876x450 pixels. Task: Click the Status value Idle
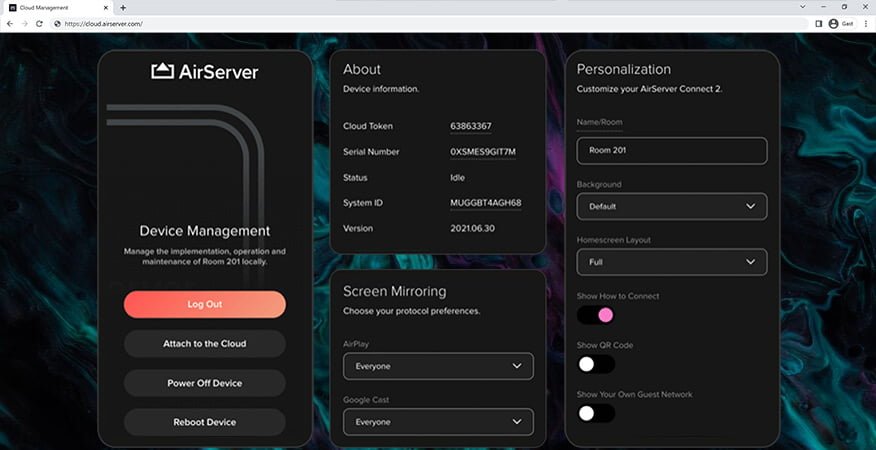click(458, 178)
